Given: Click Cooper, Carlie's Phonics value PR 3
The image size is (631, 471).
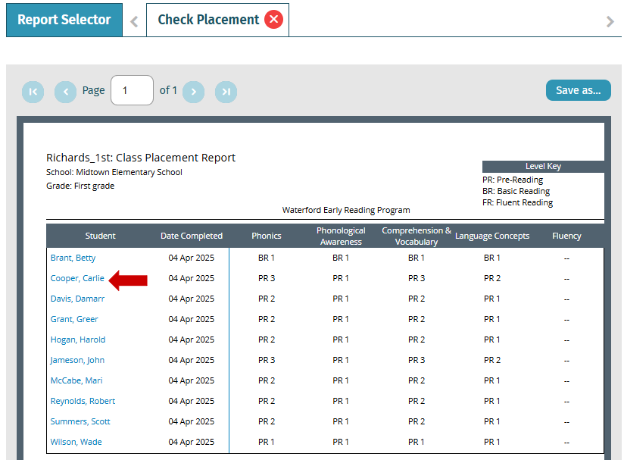Looking at the screenshot, I should [x=266, y=278].
